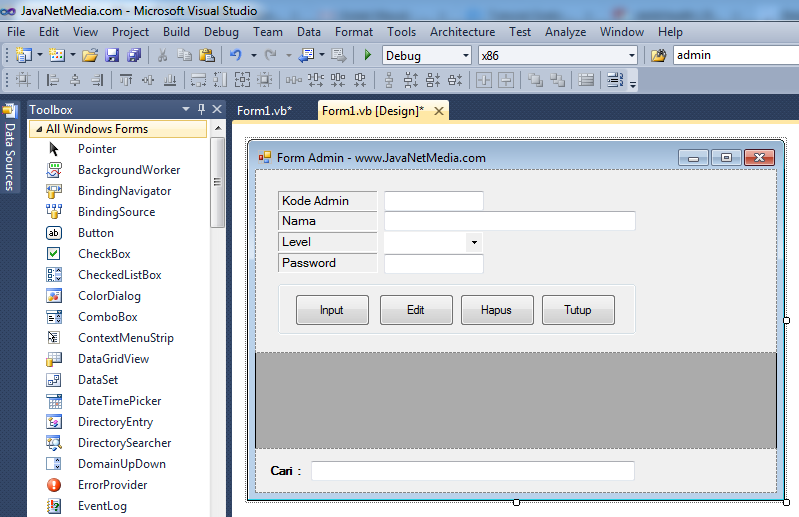Click the Align Centers layout icon
Screen dimensions: 799x517
[x=75, y=80]
